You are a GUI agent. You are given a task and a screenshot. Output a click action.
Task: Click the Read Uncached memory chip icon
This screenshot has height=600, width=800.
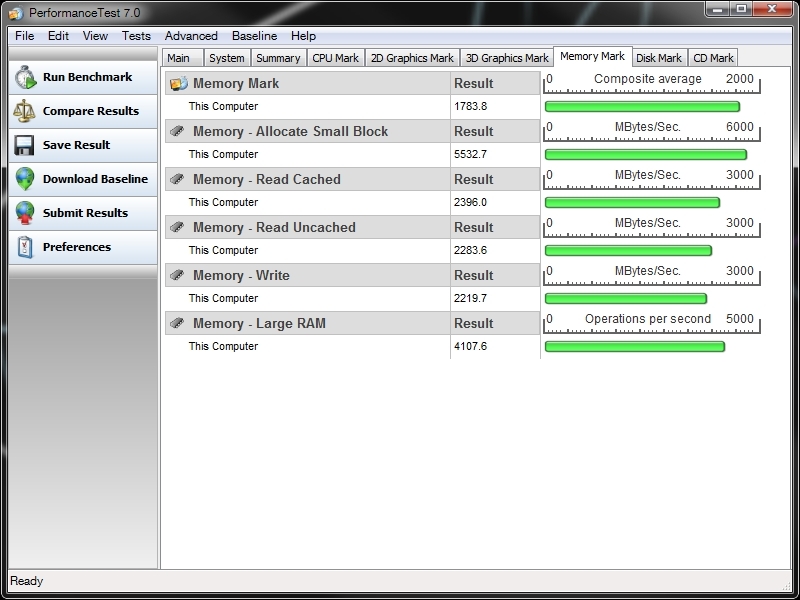point(177,227)
